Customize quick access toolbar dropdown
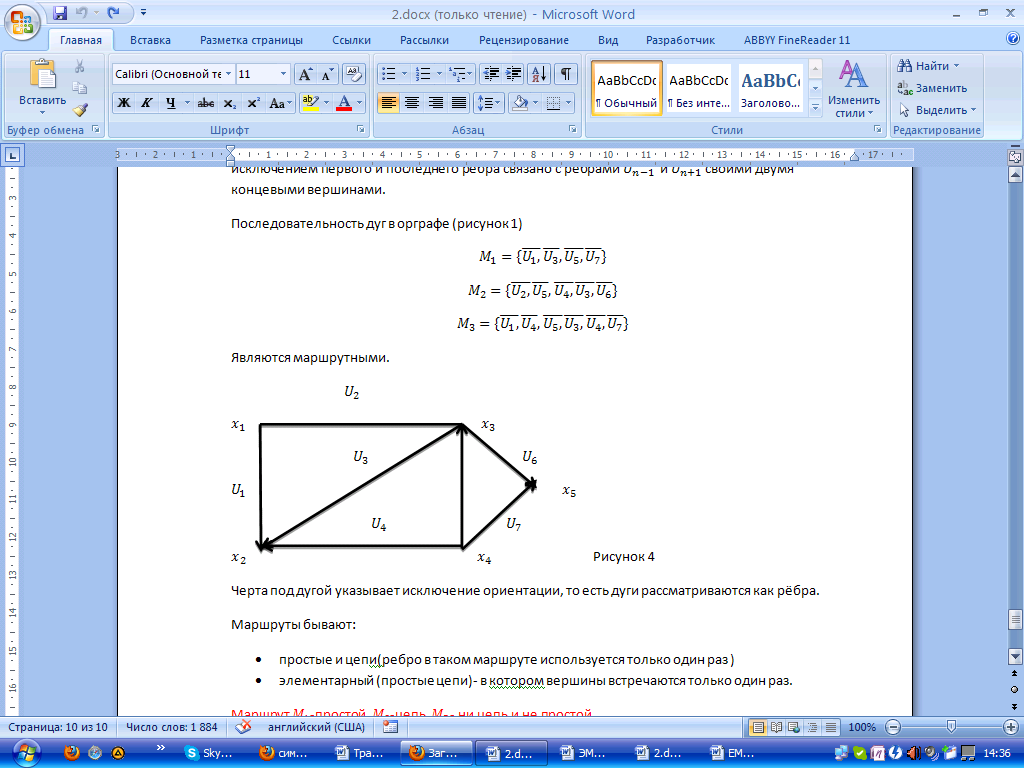Viewport: 1024px width, 768px height. coord(144,12)
